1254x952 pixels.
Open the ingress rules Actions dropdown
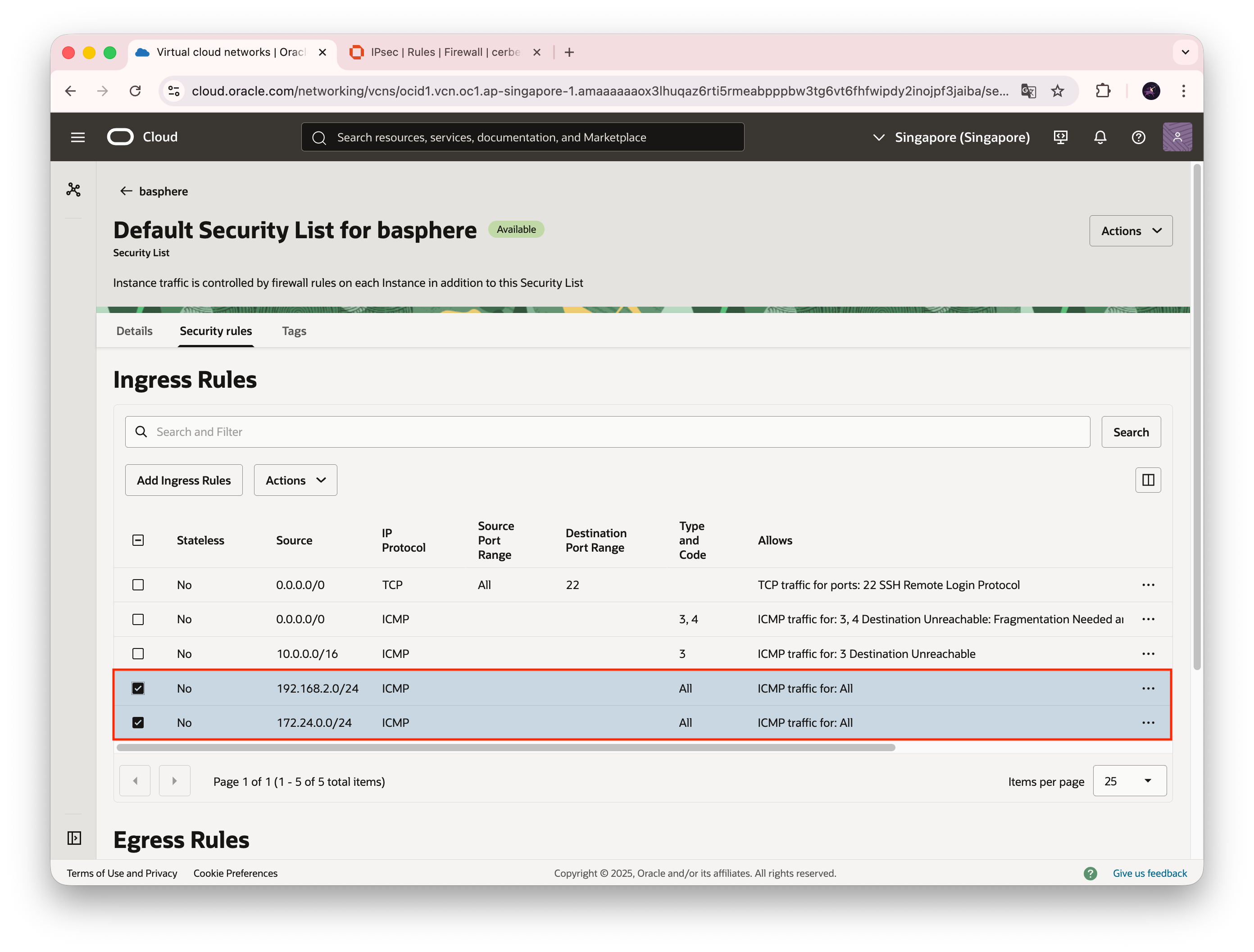(295, 480)
